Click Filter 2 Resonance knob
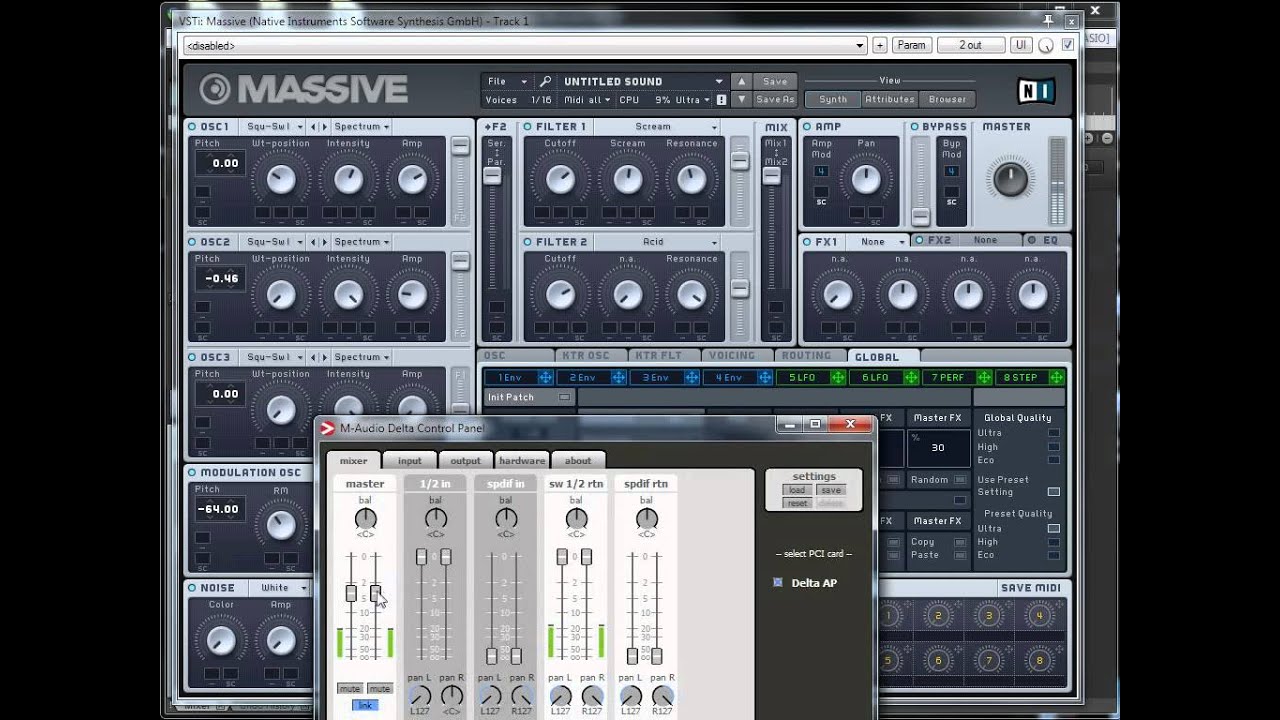The image size is (1280, 720). click(691, 295)
